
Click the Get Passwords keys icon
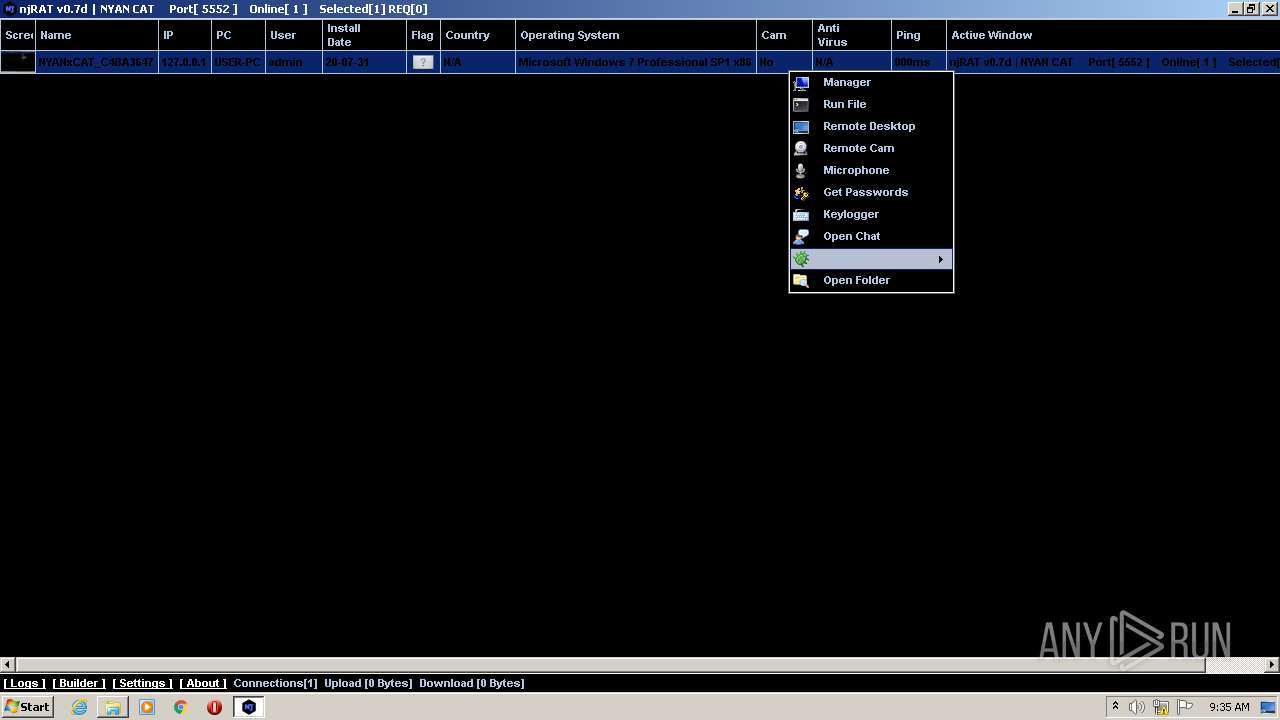coord(801,193)
